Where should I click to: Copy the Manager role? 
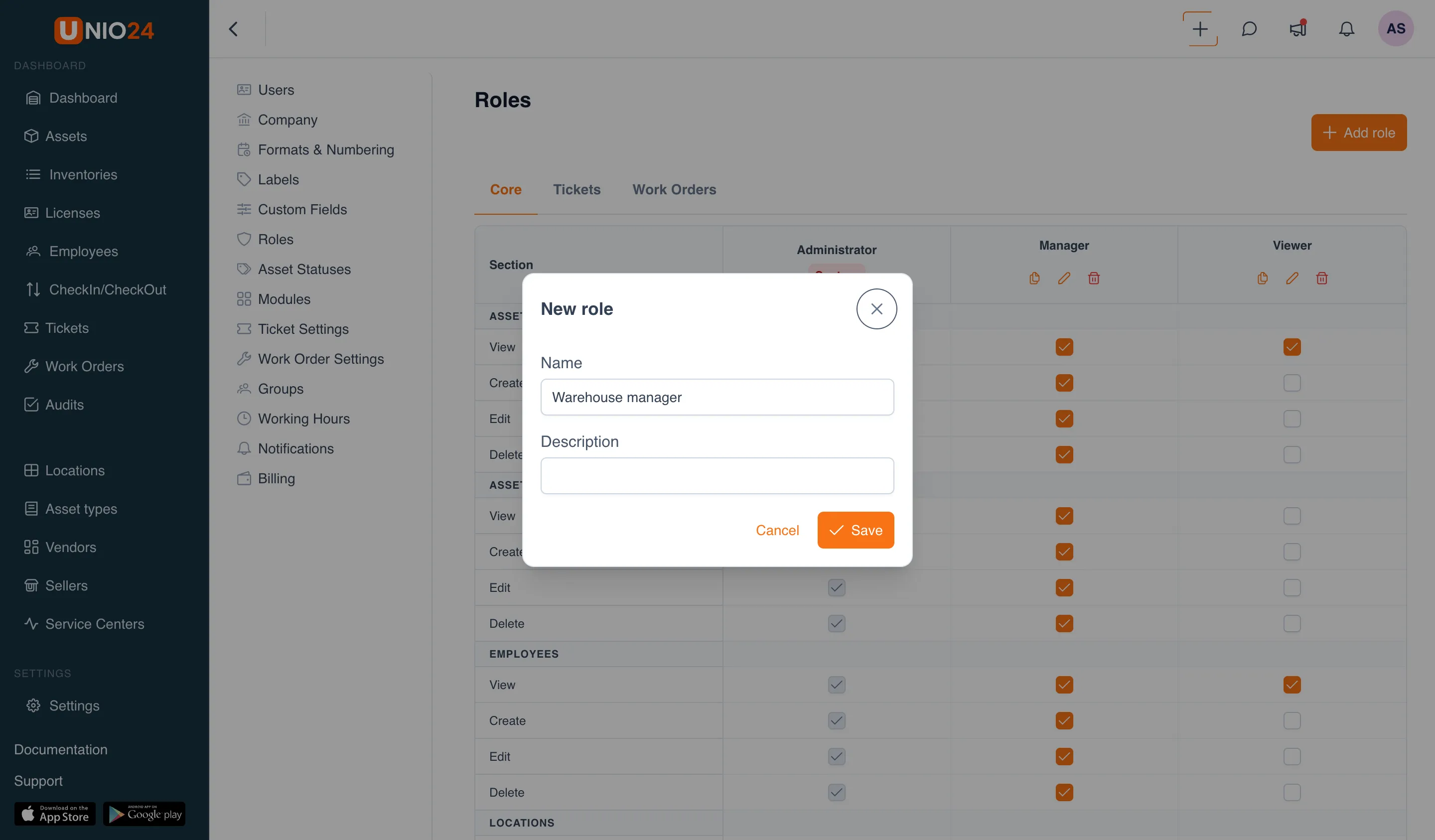[1035, 278]
